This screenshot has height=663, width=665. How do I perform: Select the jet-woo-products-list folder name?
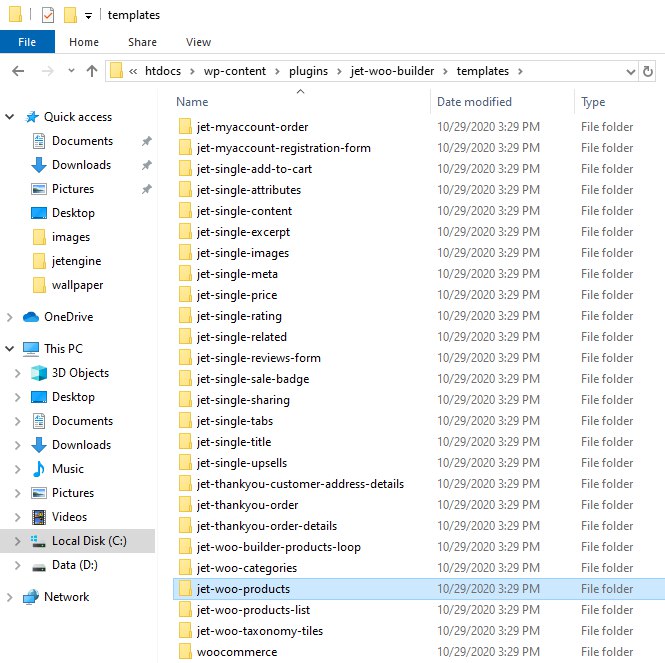pyautogui.click(x=253, y=610)
